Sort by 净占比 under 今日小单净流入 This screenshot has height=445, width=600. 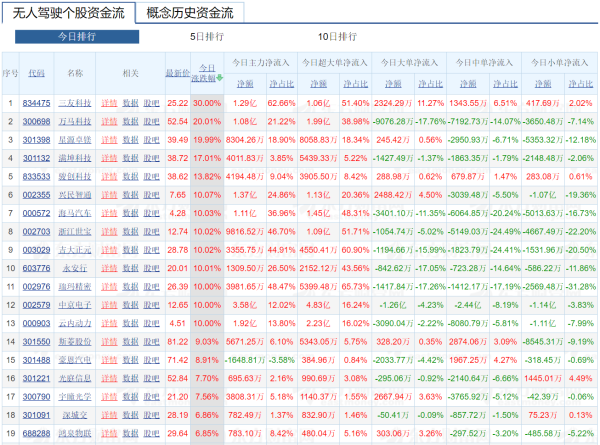coord(580,83)
